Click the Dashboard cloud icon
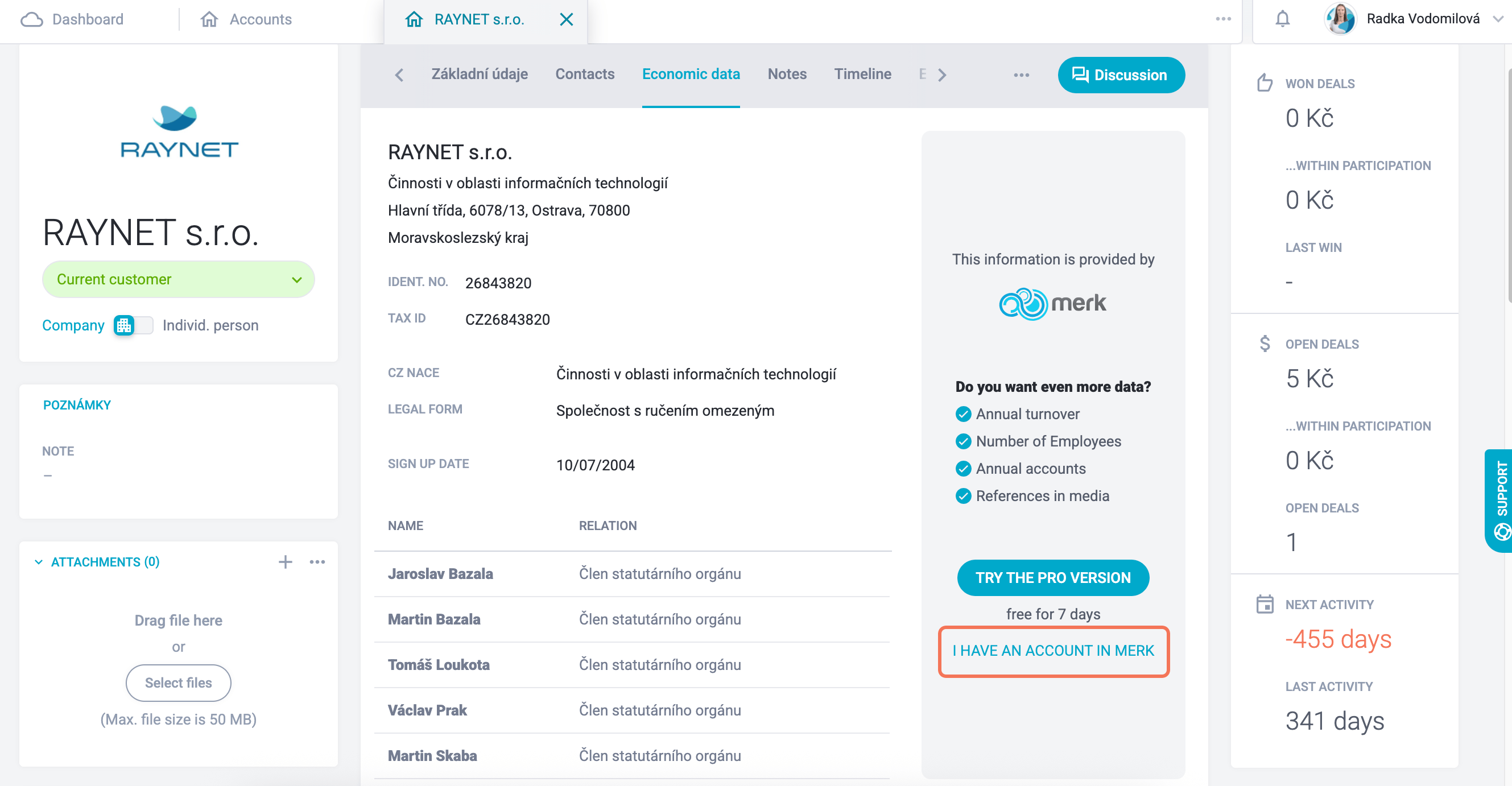This screenshot has height=786, width=1512. pos(32,19)
